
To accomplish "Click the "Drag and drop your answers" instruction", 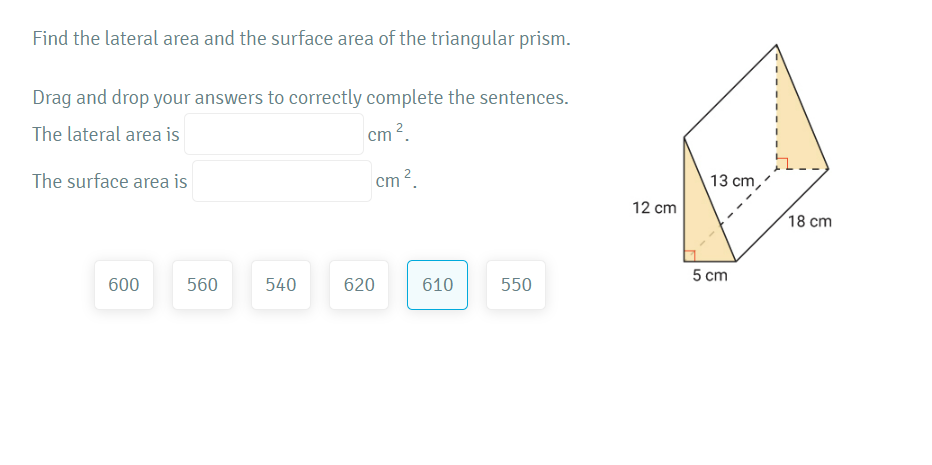I will point(300,98).
